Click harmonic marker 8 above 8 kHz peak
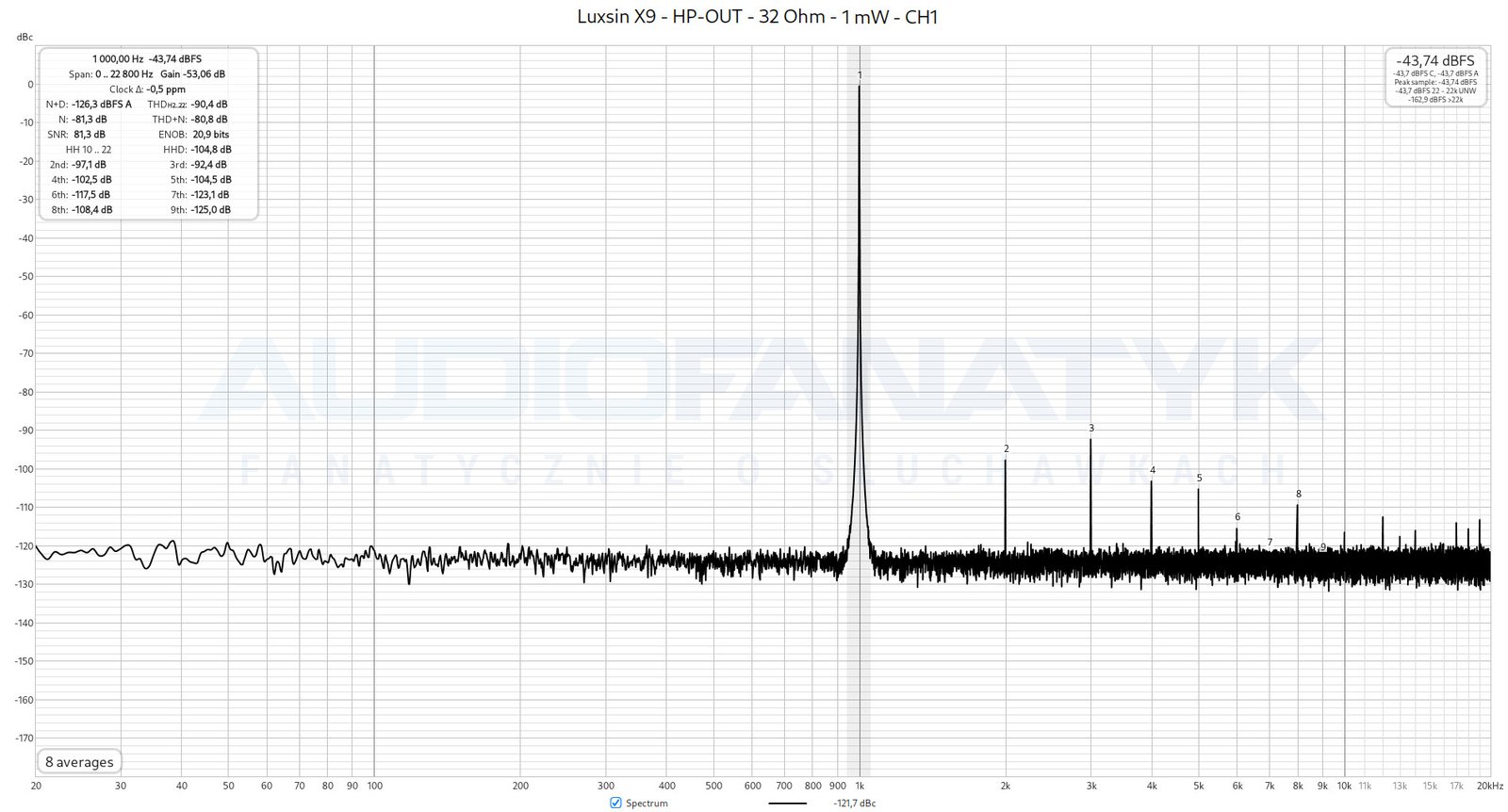This screenshot has width=1508, height=812. coord(1299,494)
